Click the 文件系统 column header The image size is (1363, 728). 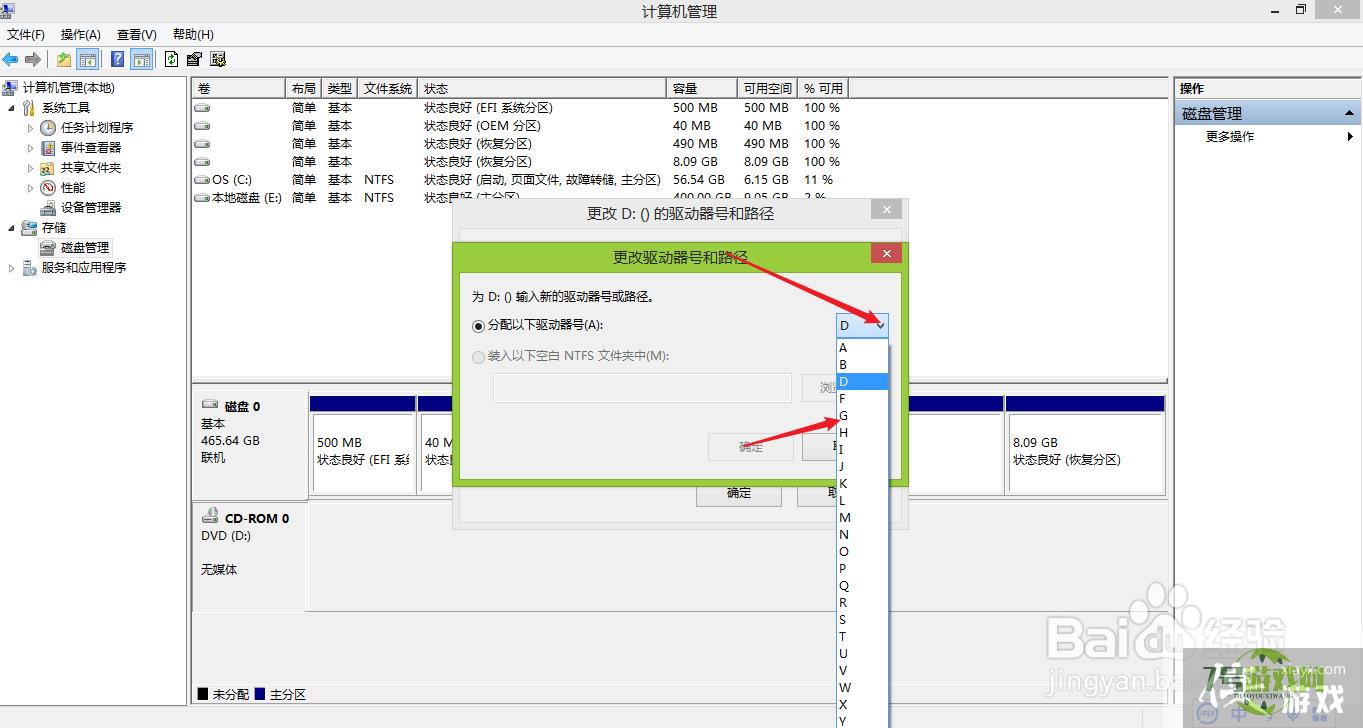click(387, 88)
